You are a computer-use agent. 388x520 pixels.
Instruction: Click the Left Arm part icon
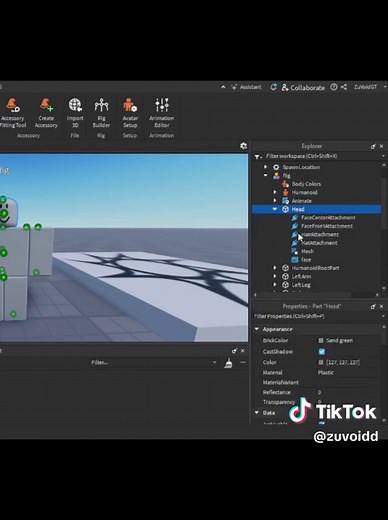[x=285, y=276]
